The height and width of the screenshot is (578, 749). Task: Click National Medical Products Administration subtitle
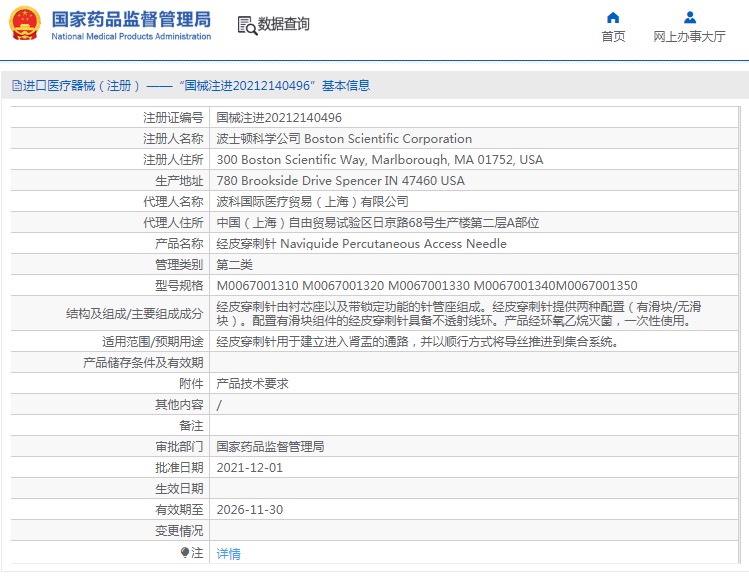(x=131, y=36)
